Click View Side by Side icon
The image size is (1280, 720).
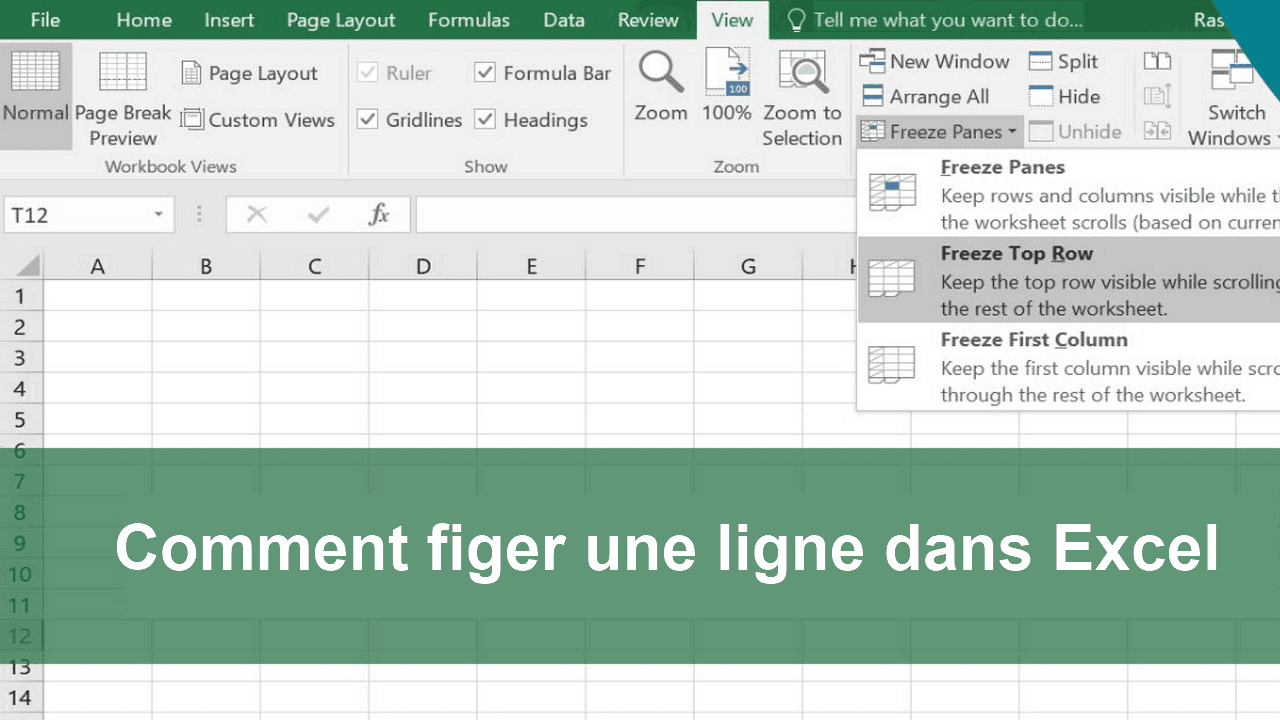coord(1157,62)
